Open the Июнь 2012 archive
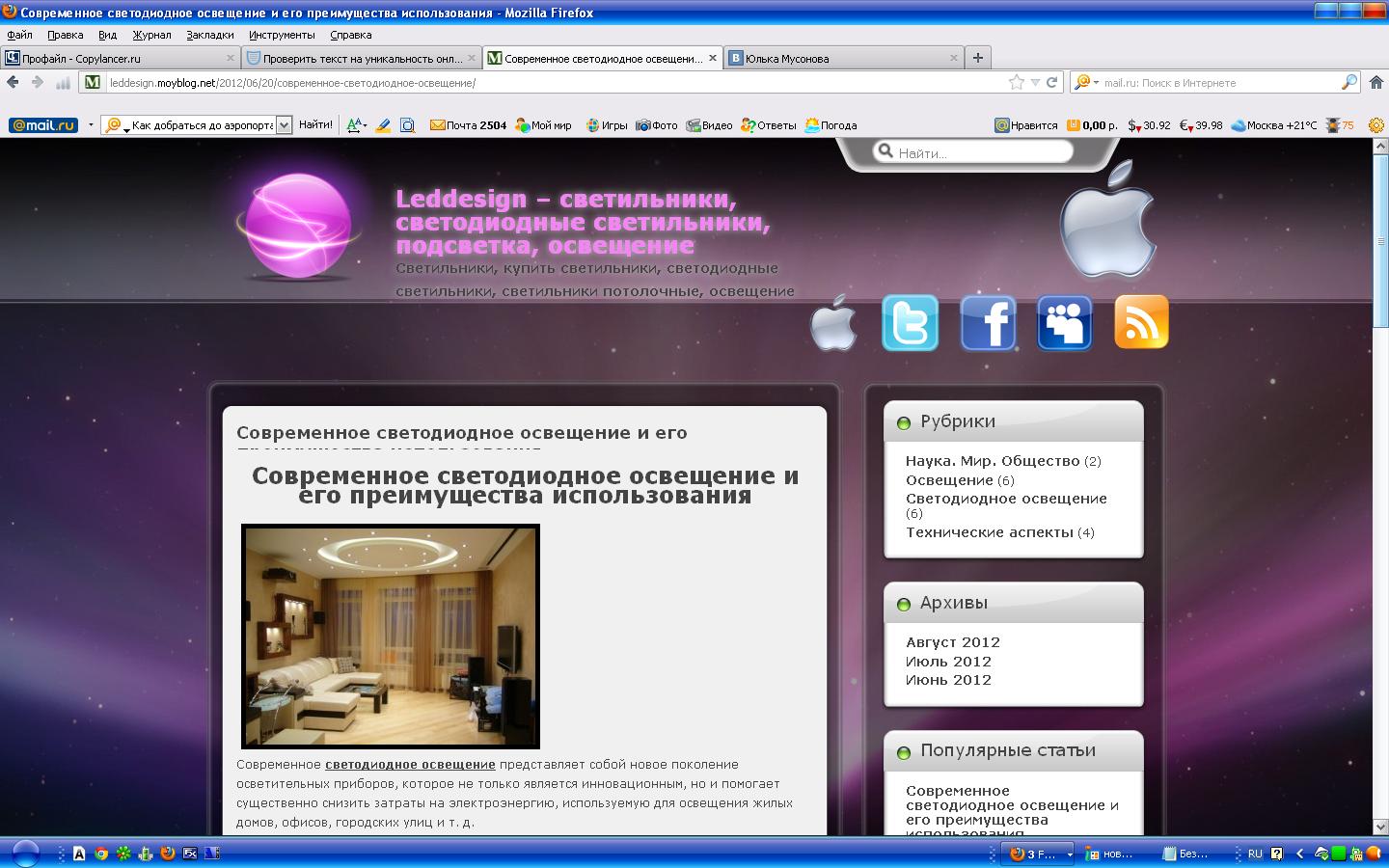The height and width of the screenshot is (868, 1389). click(949, 680)
